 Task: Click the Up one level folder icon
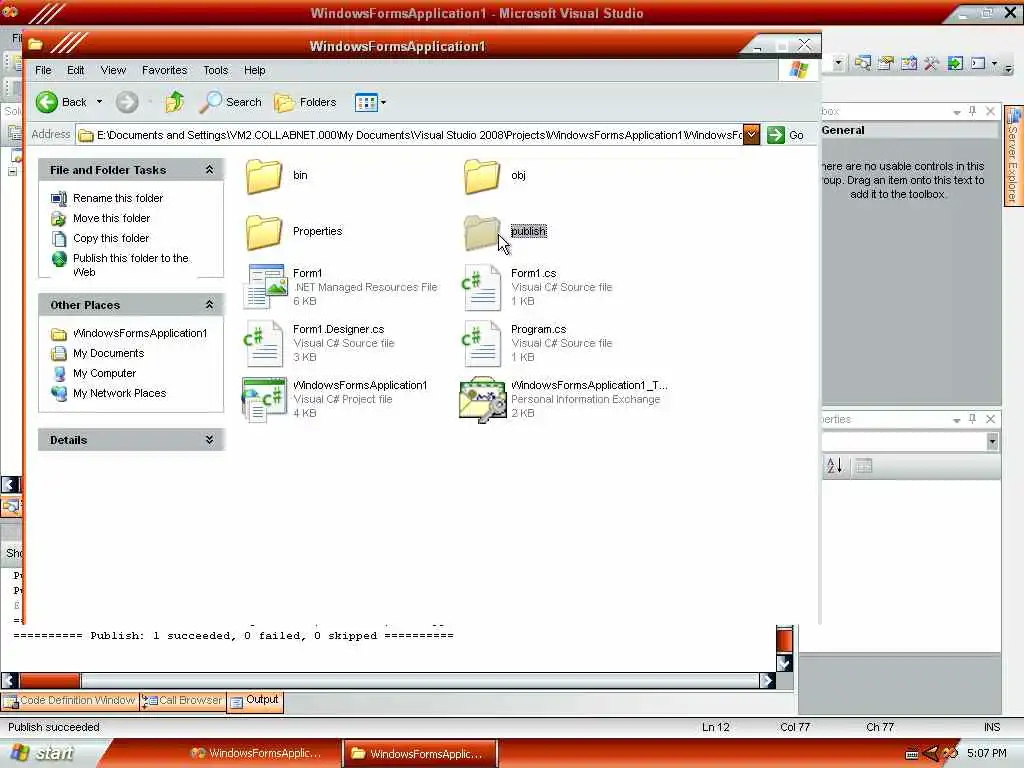[x=174, y=102]
